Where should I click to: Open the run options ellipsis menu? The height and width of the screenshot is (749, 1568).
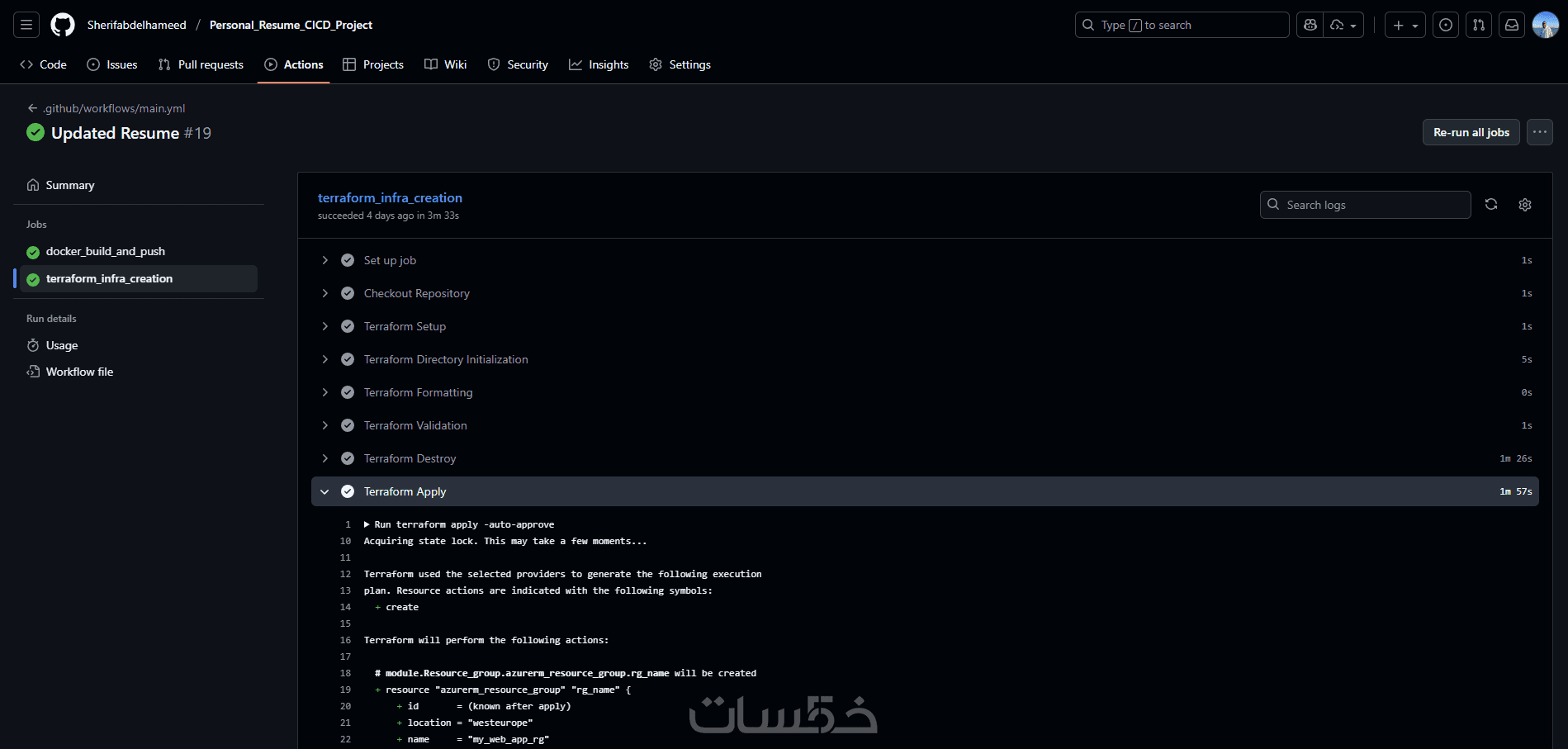(1540, 132)
